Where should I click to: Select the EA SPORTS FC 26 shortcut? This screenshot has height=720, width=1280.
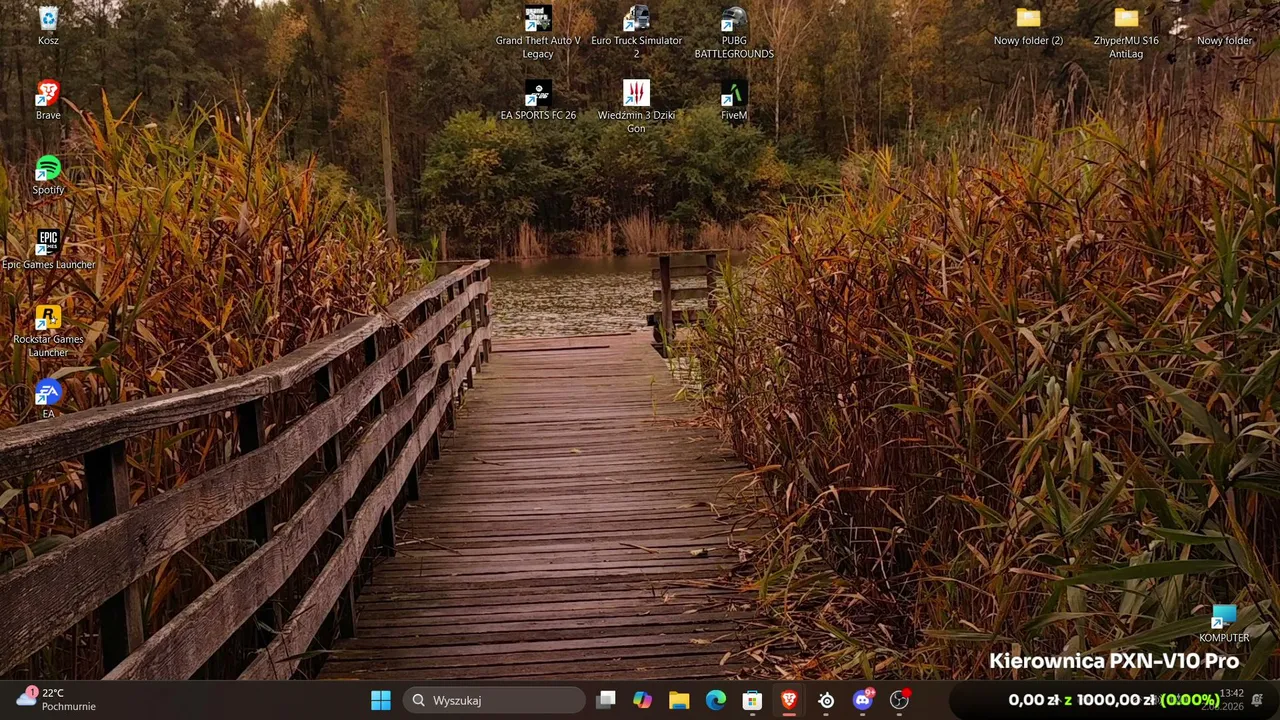538,101
